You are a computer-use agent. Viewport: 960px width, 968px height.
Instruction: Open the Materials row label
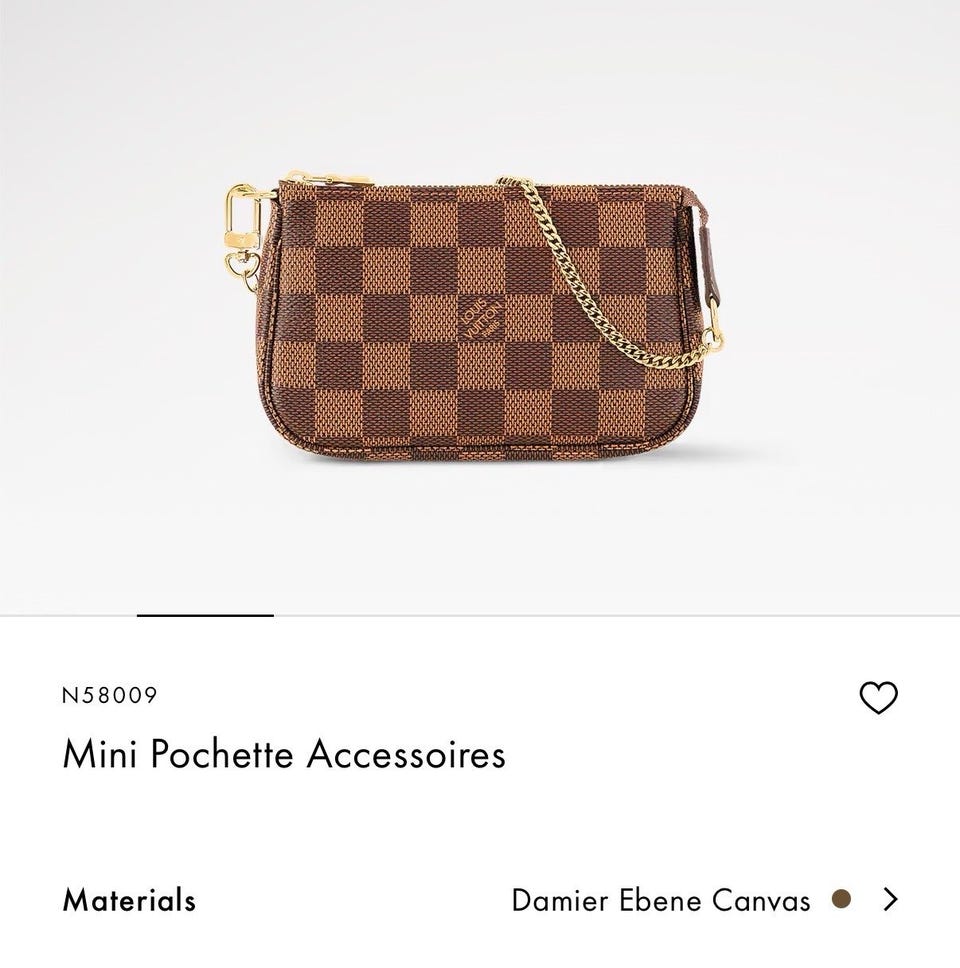[x=129, y=900]
